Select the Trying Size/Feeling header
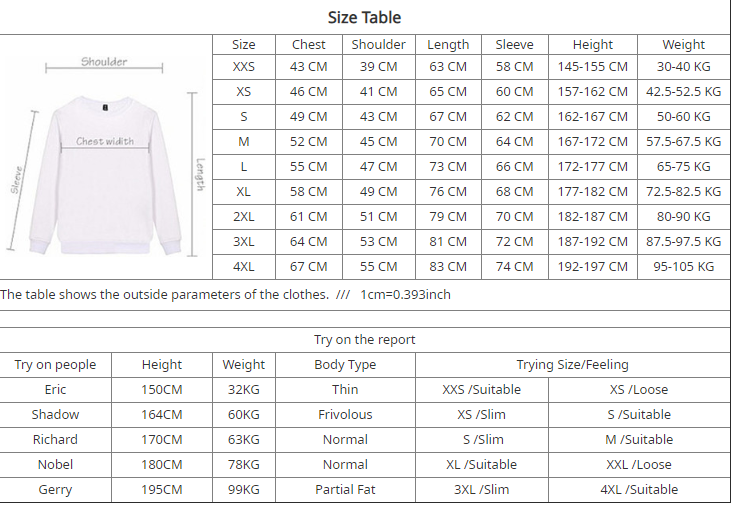 (572, 364)
